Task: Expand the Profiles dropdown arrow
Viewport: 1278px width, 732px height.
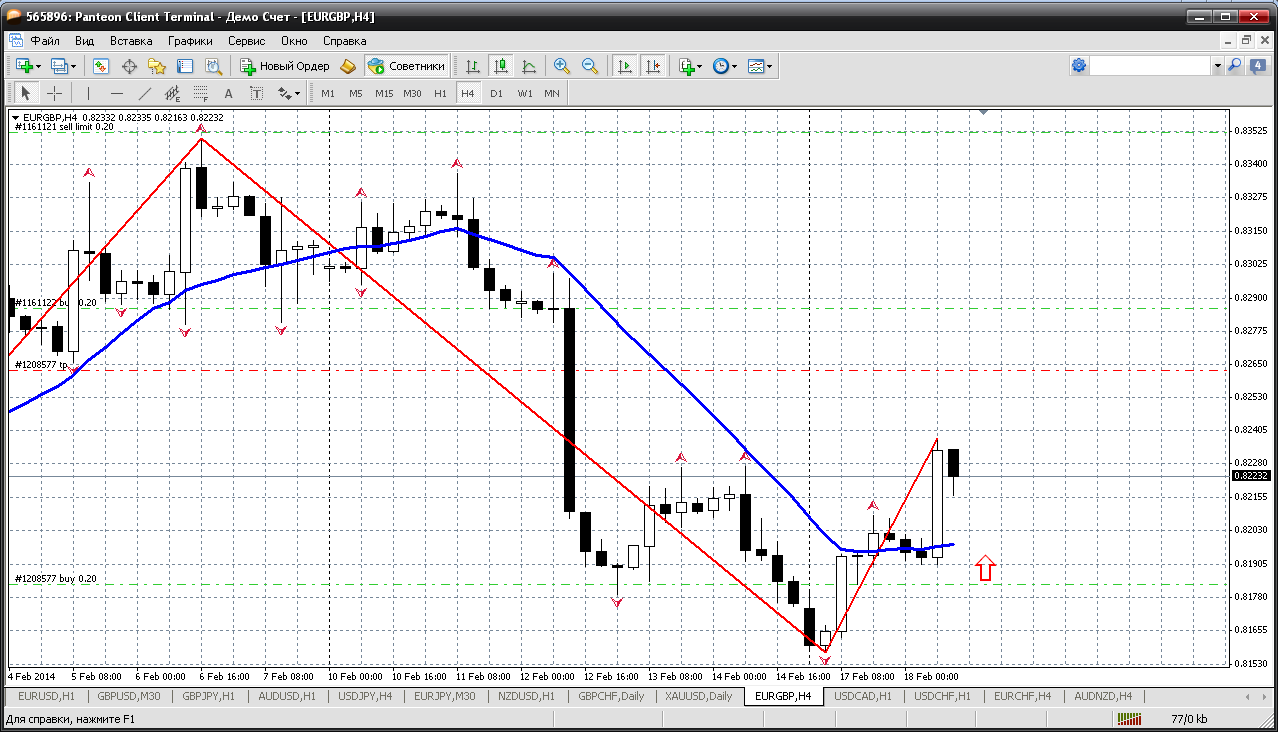Action: tap(74, 66)
